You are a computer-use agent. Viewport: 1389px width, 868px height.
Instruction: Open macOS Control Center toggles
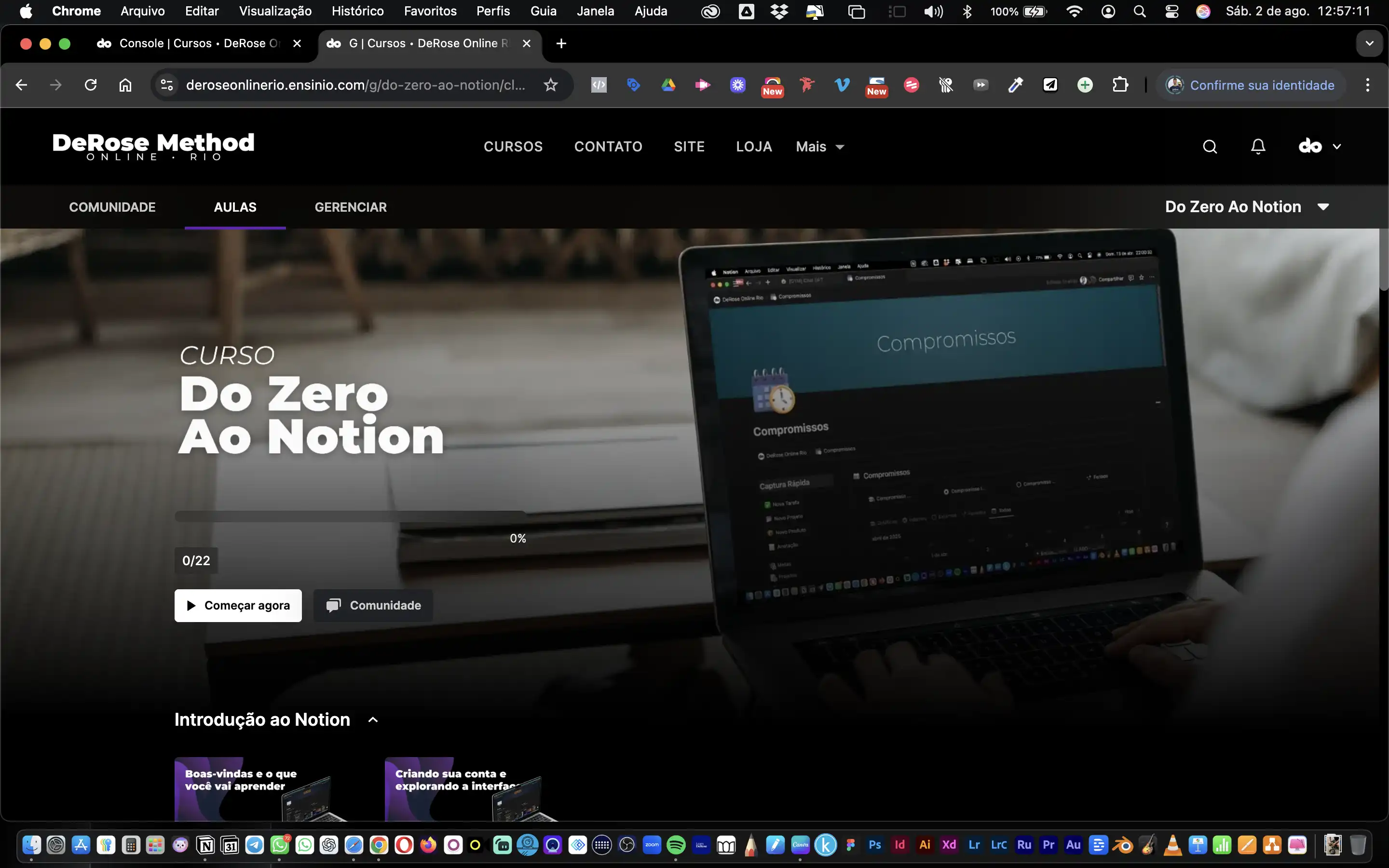[1171, 12]
